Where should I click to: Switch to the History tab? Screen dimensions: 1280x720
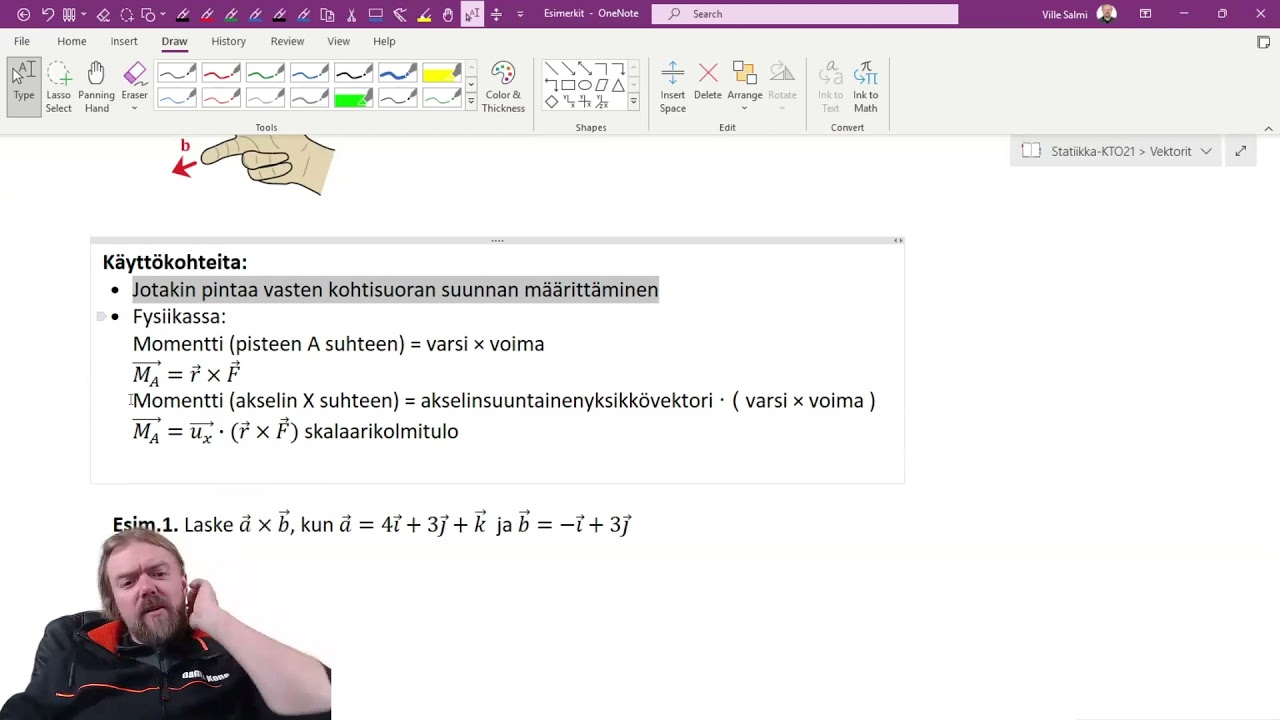click(x=228, y=41)
